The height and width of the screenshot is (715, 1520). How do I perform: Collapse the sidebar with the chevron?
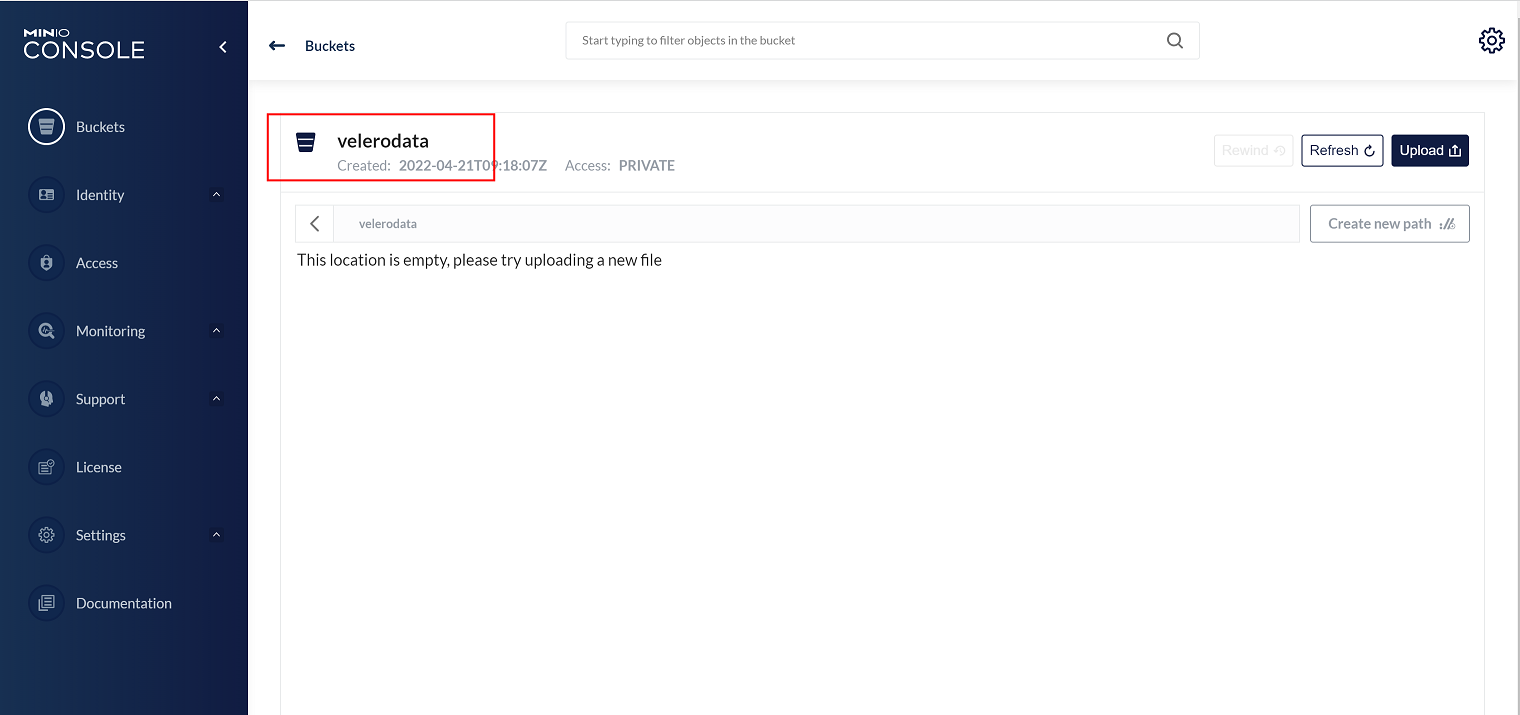pyautogui.click(x=223, y=47)
